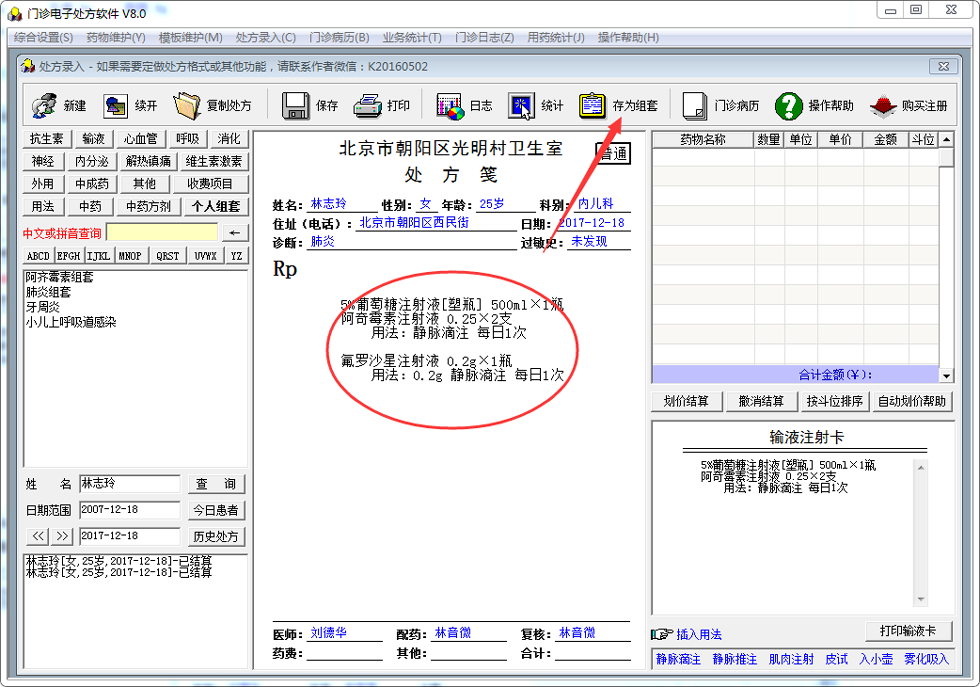980x687 pixels.
Task: Open the 药物维护(Y) menu
Action: [x=115, y=37]
